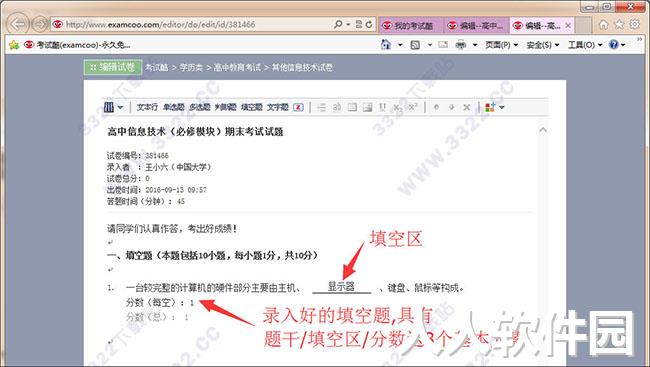Go forward using the browser Forward arrow
Screen dimensions: 650x367
[40, 24]
